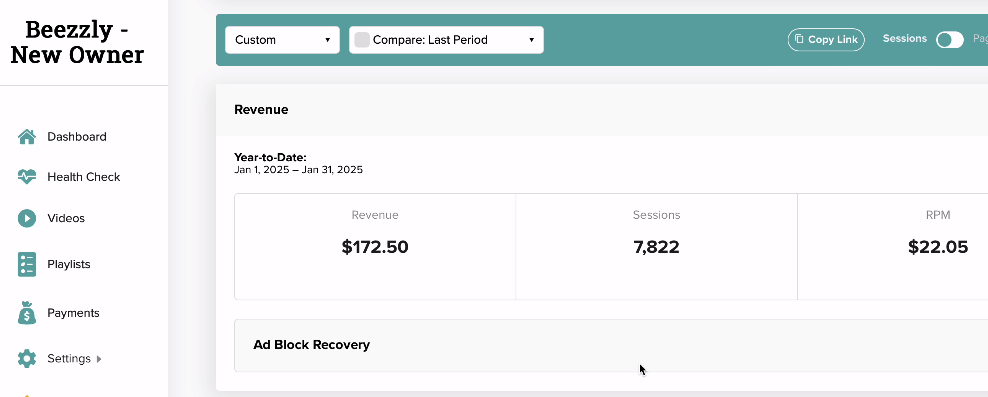Click the Revenue $172.50 card
This screenshot has height=397, width=988.
point(375,246)
